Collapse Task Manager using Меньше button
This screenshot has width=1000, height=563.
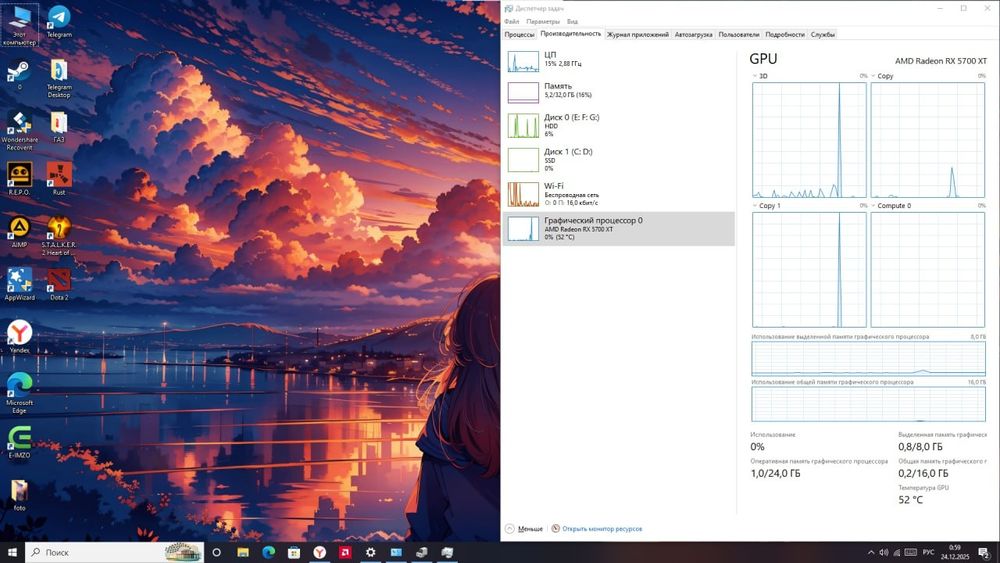(x=524, y=528)
